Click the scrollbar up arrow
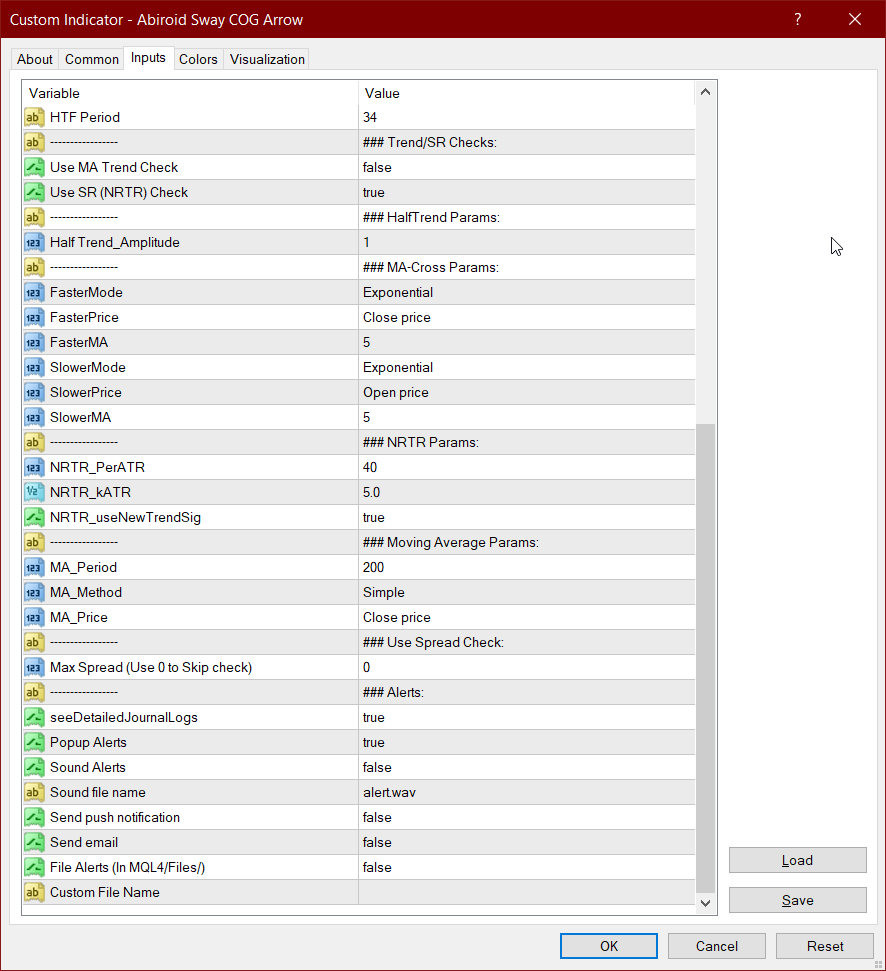 point(705,92)
